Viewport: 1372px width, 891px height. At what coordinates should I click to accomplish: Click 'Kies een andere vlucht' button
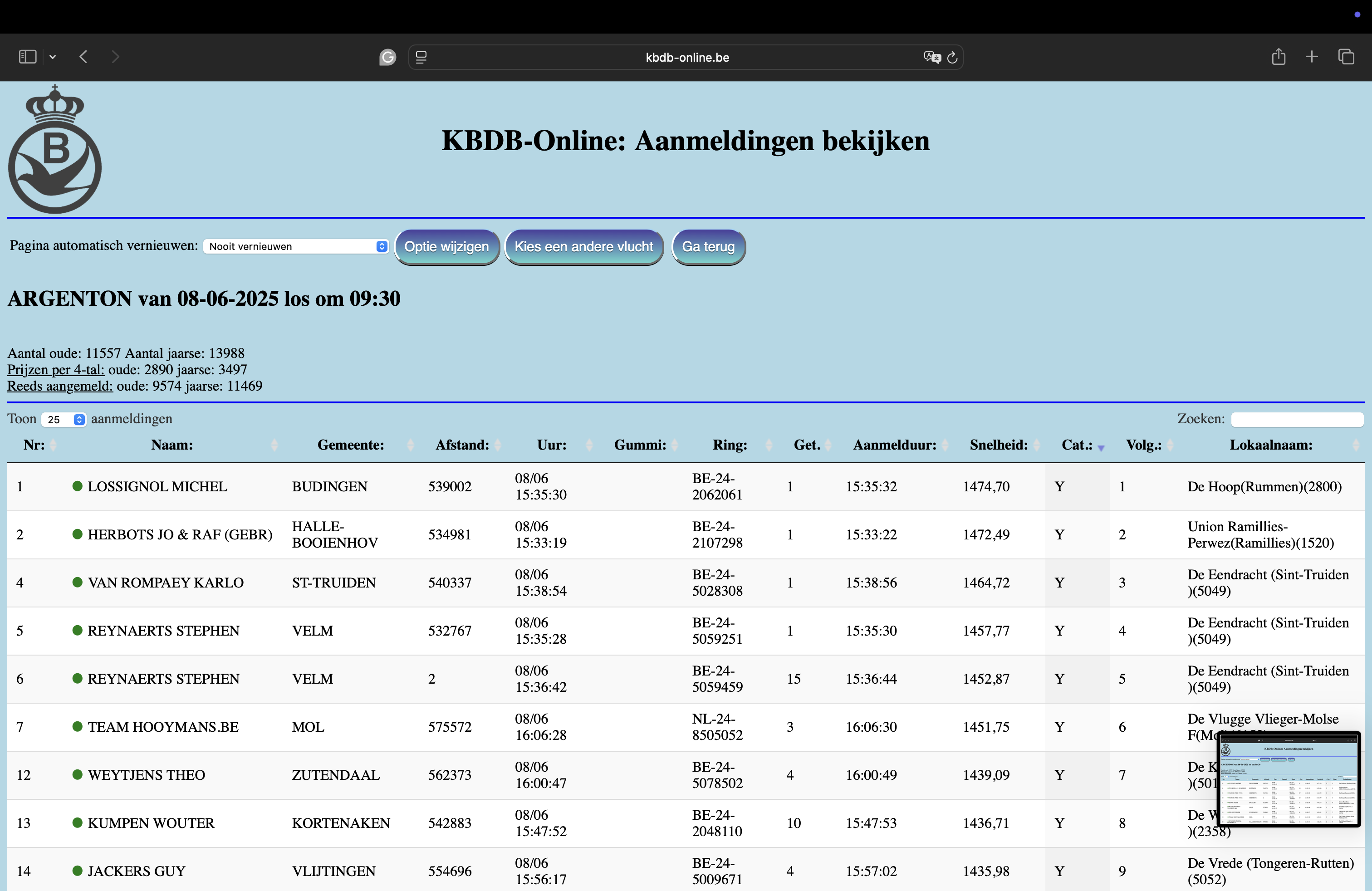tap(583, 247)
